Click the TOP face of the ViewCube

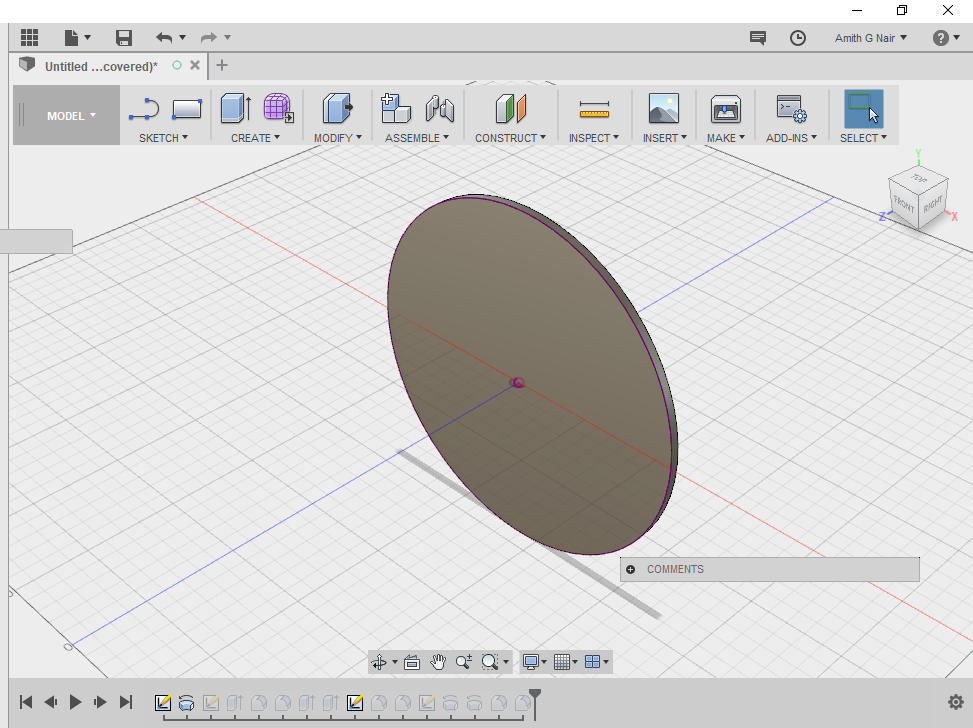[919, 179]
